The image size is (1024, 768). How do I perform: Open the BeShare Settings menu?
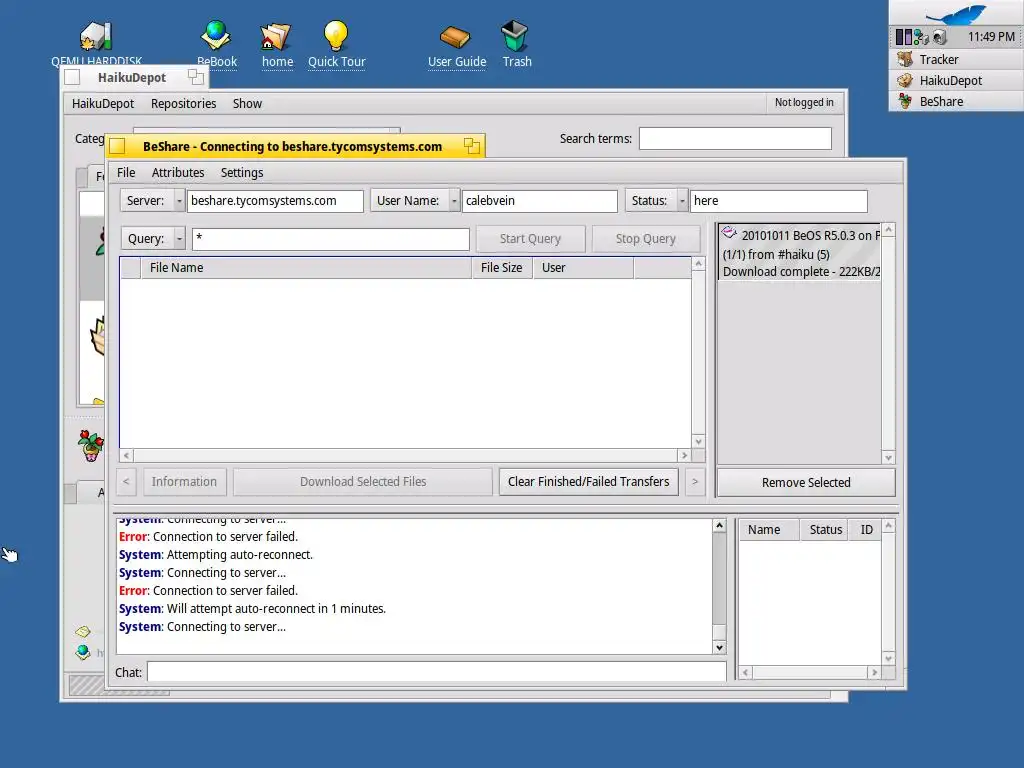click(242, 172)
